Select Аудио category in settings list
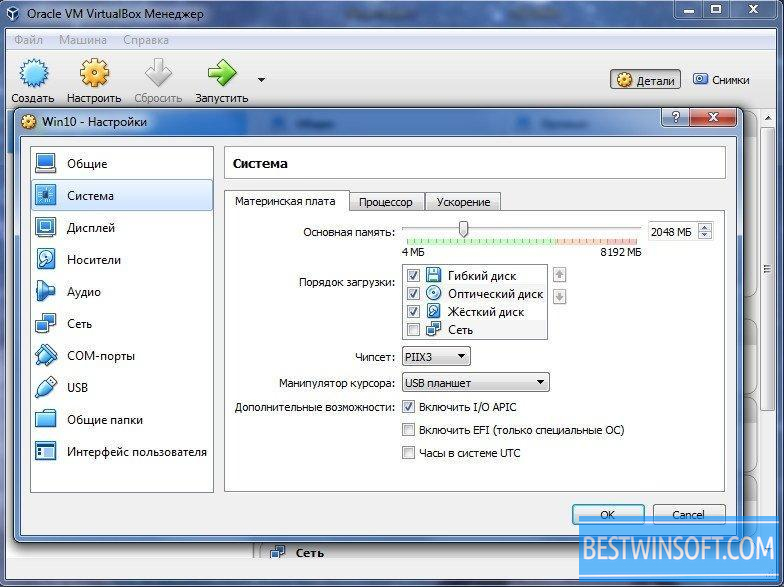 122,292
